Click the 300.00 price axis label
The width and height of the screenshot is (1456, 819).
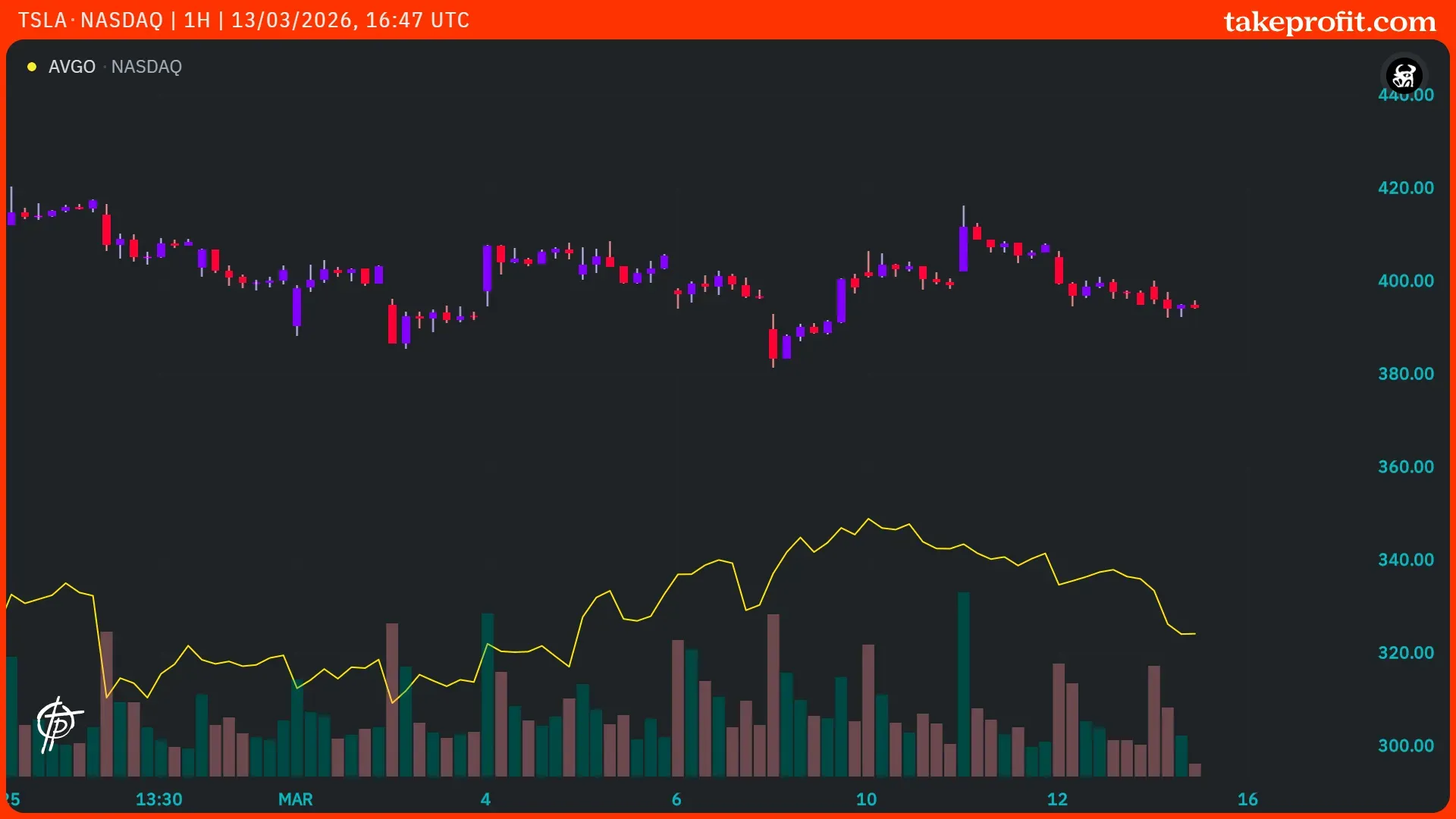[x=1405, y=745]
